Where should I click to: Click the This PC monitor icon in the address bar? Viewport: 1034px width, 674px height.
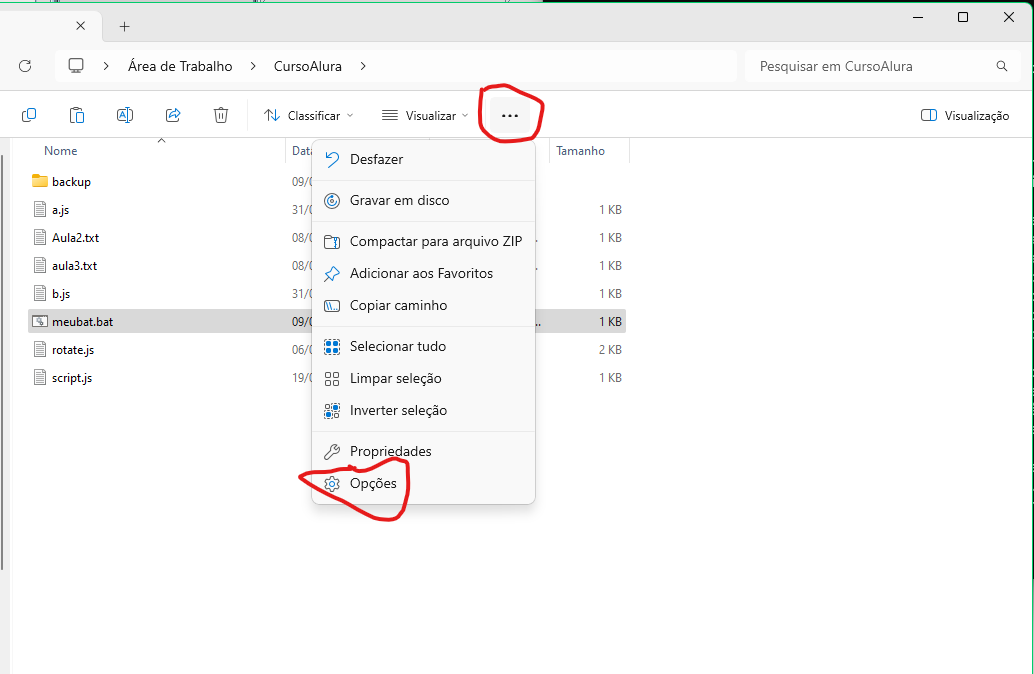tap(76, 66)
